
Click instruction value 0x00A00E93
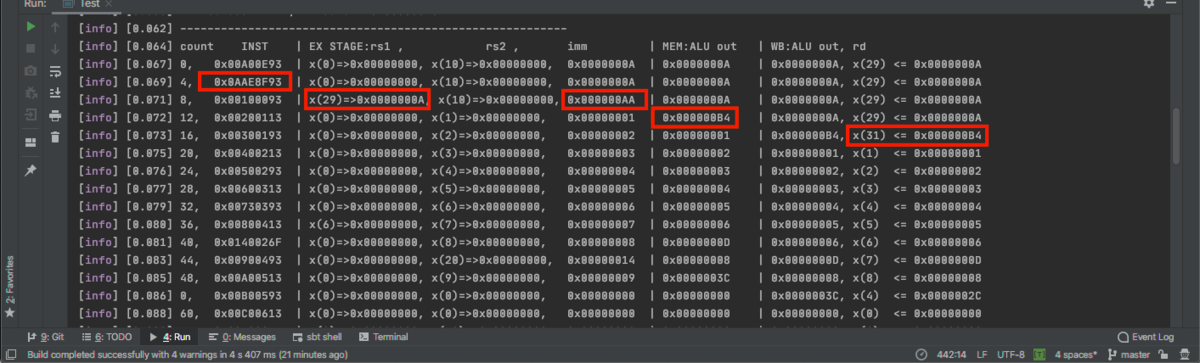point(247,64)
